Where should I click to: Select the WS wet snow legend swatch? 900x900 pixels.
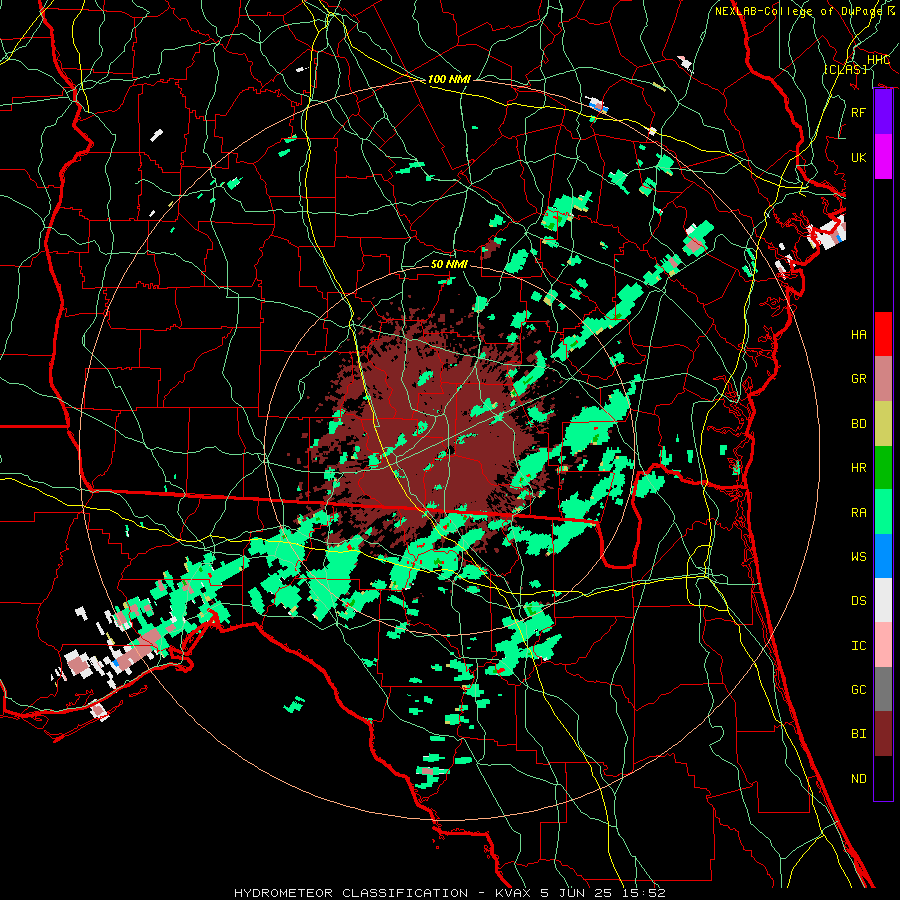[x=883, y=556]
